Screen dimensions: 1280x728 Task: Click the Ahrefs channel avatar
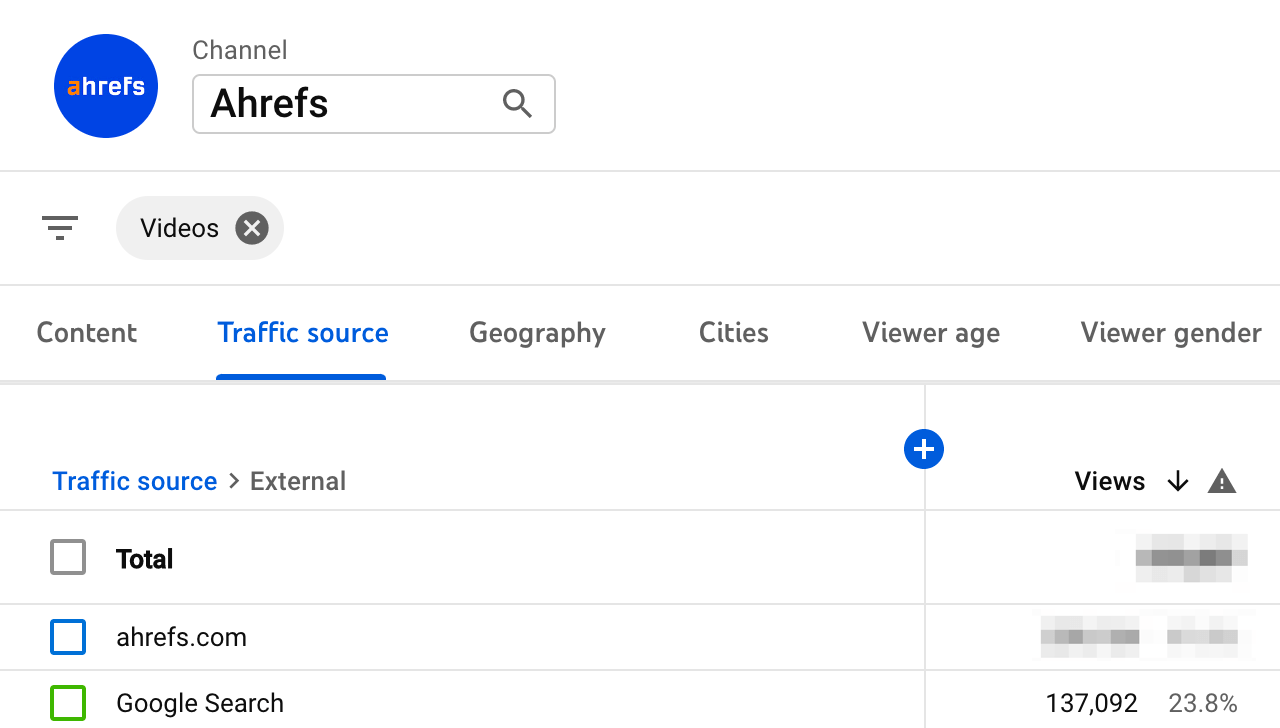[x=105, y=85]
